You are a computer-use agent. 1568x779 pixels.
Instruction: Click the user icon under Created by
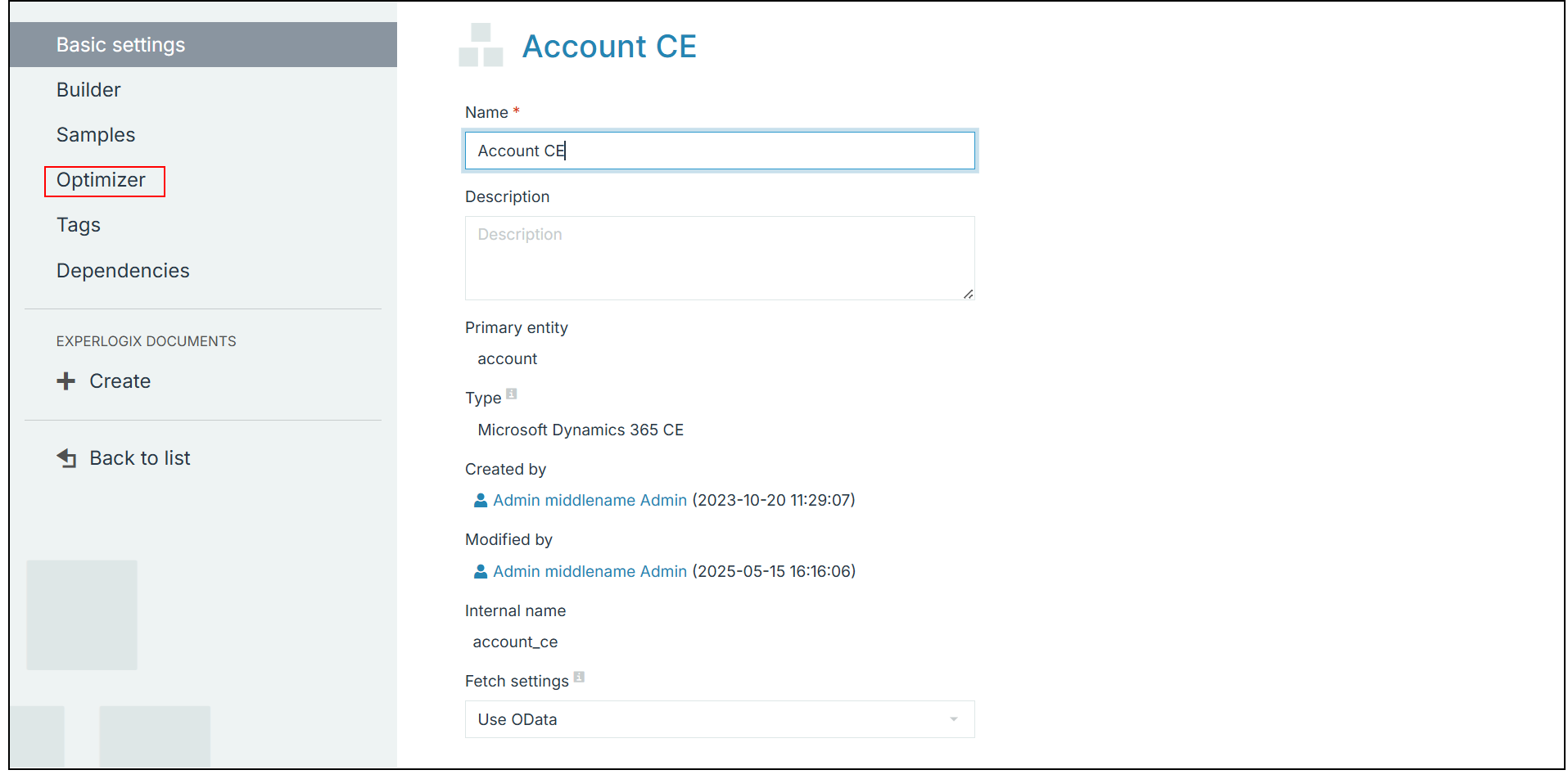481,500
